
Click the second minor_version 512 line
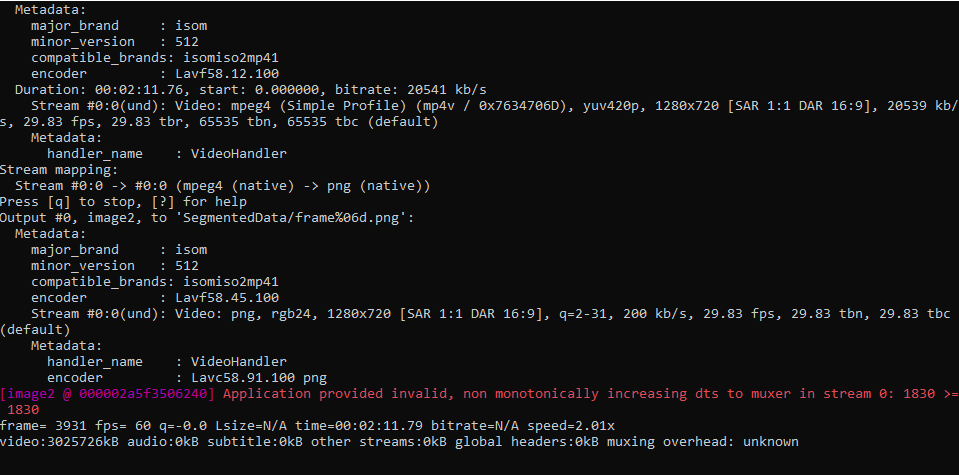(x=114, y=266)
